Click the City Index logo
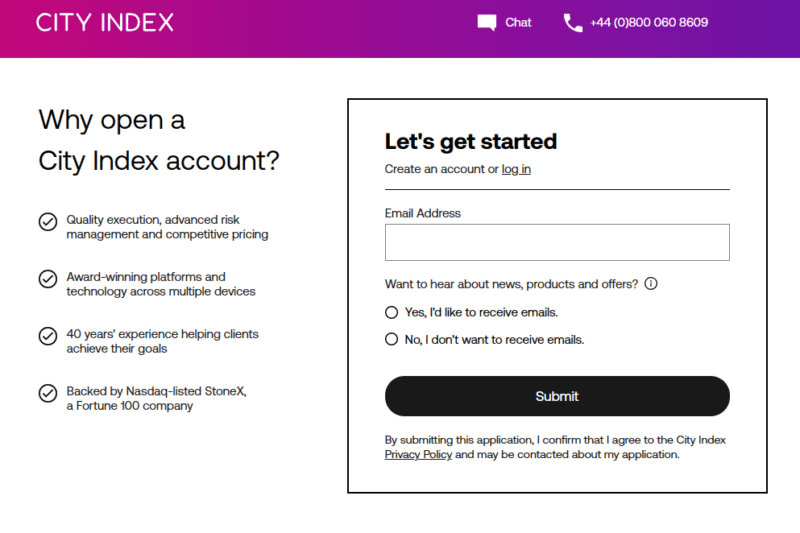800x533 pixels. (x=105, y=23)
